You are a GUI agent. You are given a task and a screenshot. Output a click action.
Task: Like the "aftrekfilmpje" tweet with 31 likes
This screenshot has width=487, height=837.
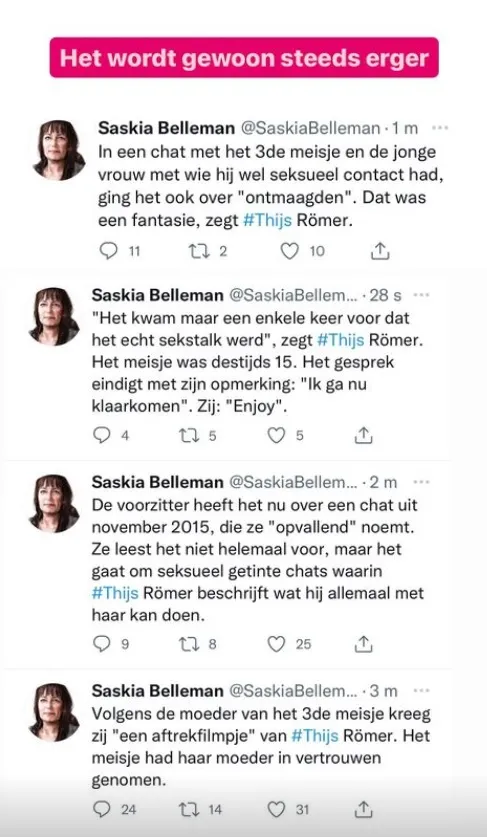coord(276,810)
